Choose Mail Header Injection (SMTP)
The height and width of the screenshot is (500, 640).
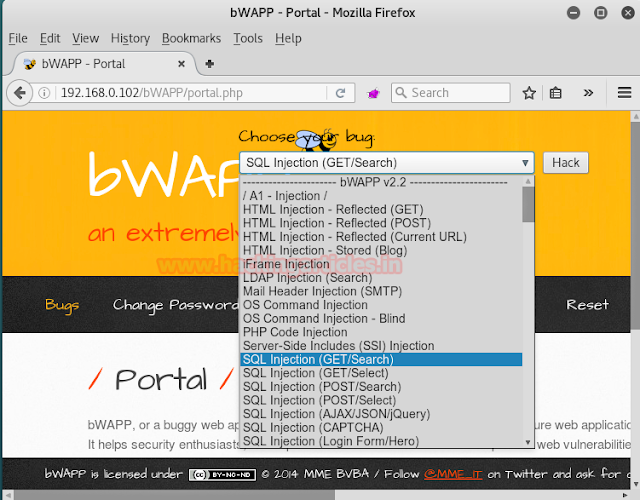[380, 291]
